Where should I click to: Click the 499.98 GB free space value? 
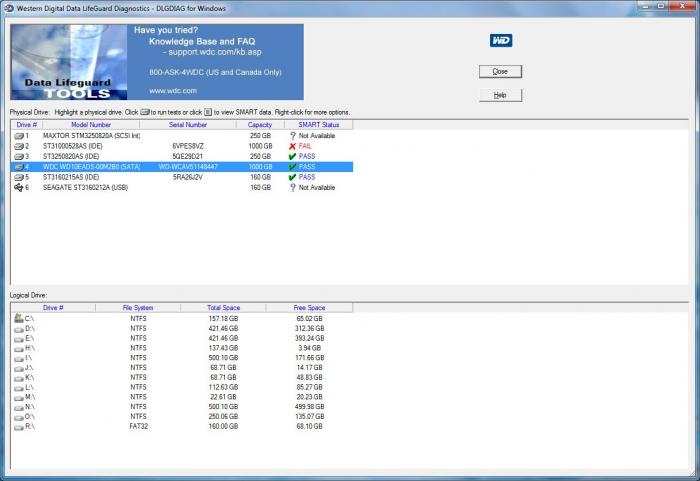(309, 407)
